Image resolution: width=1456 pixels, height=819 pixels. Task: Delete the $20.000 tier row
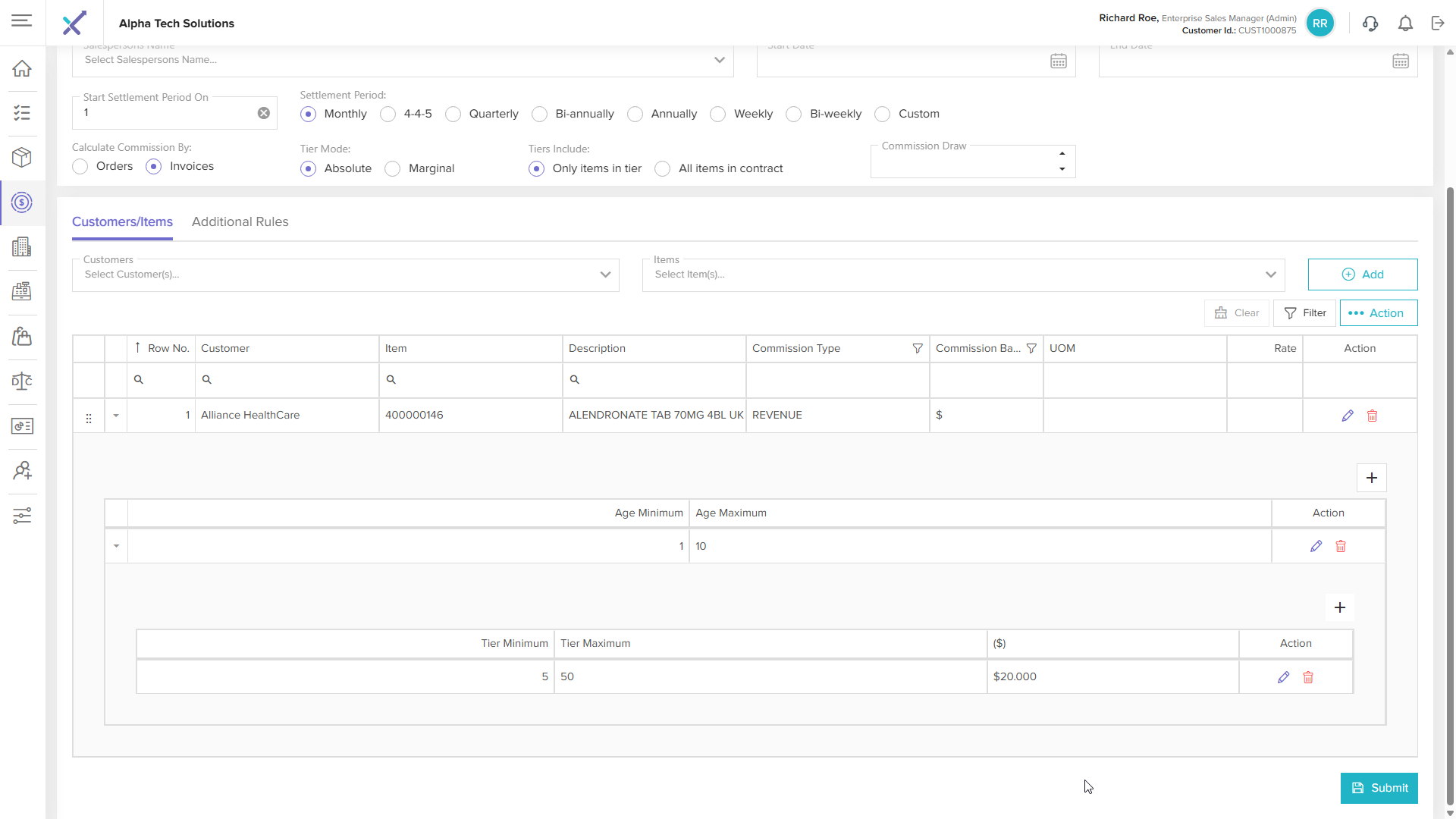tap(1308, 677)
